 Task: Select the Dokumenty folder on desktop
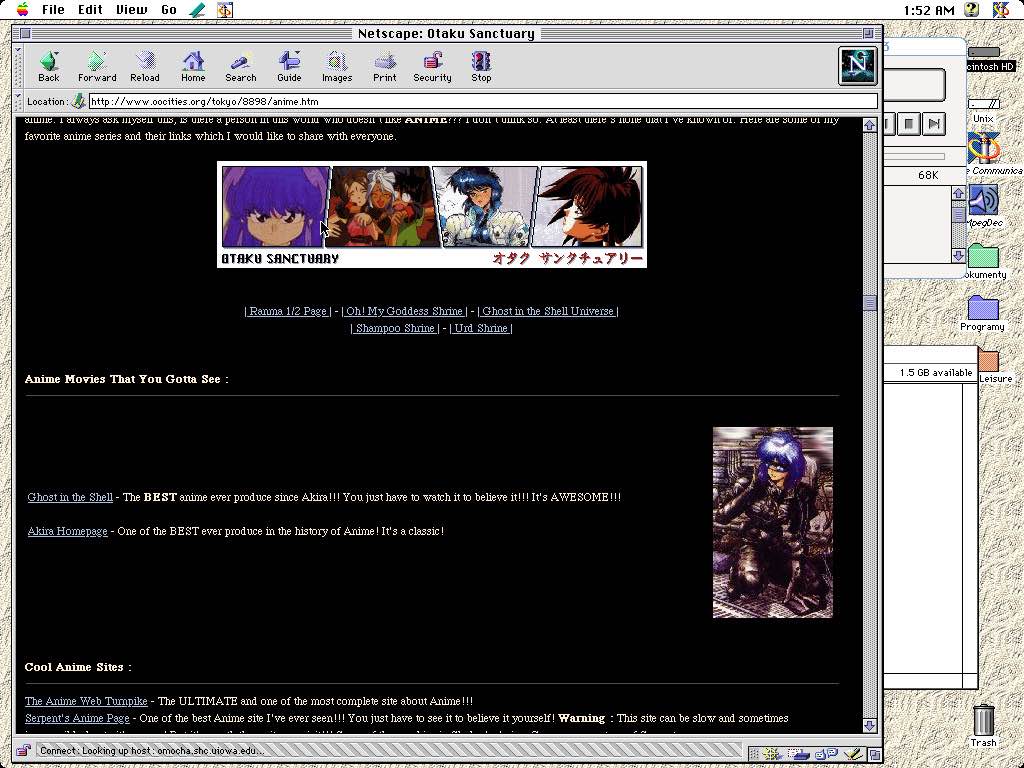984,260
